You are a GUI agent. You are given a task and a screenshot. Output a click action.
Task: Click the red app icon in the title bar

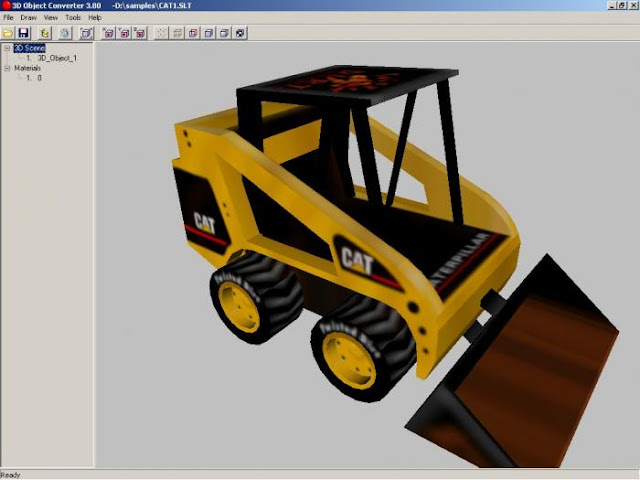tap(6, 5)
